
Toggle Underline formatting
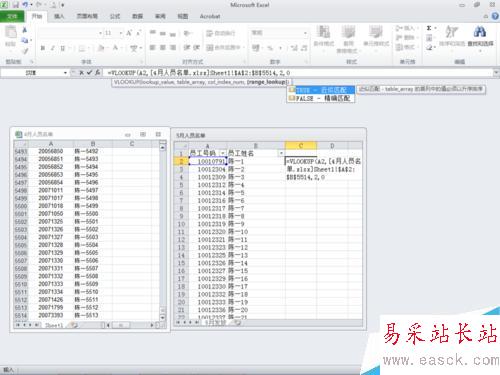tap(62, 48)
